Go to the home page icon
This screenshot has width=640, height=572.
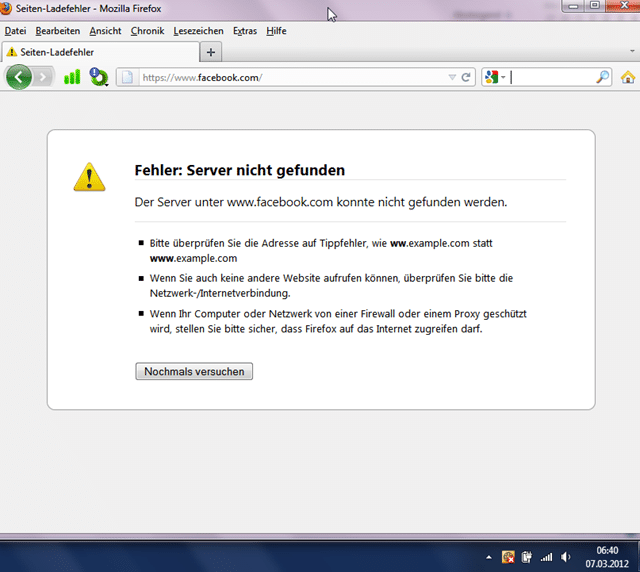(x=628, y=77)
